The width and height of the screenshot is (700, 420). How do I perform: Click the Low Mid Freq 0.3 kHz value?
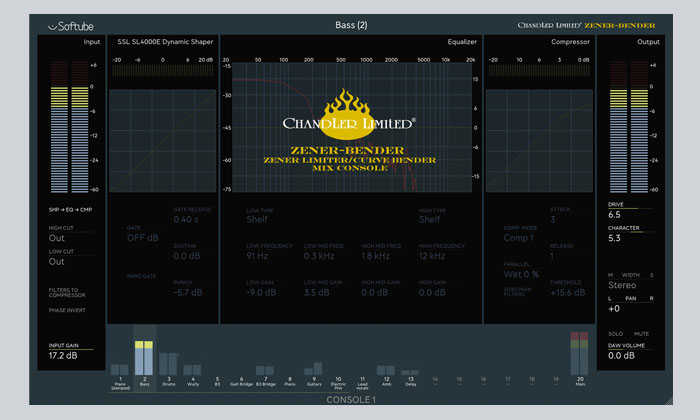[319, 256]
